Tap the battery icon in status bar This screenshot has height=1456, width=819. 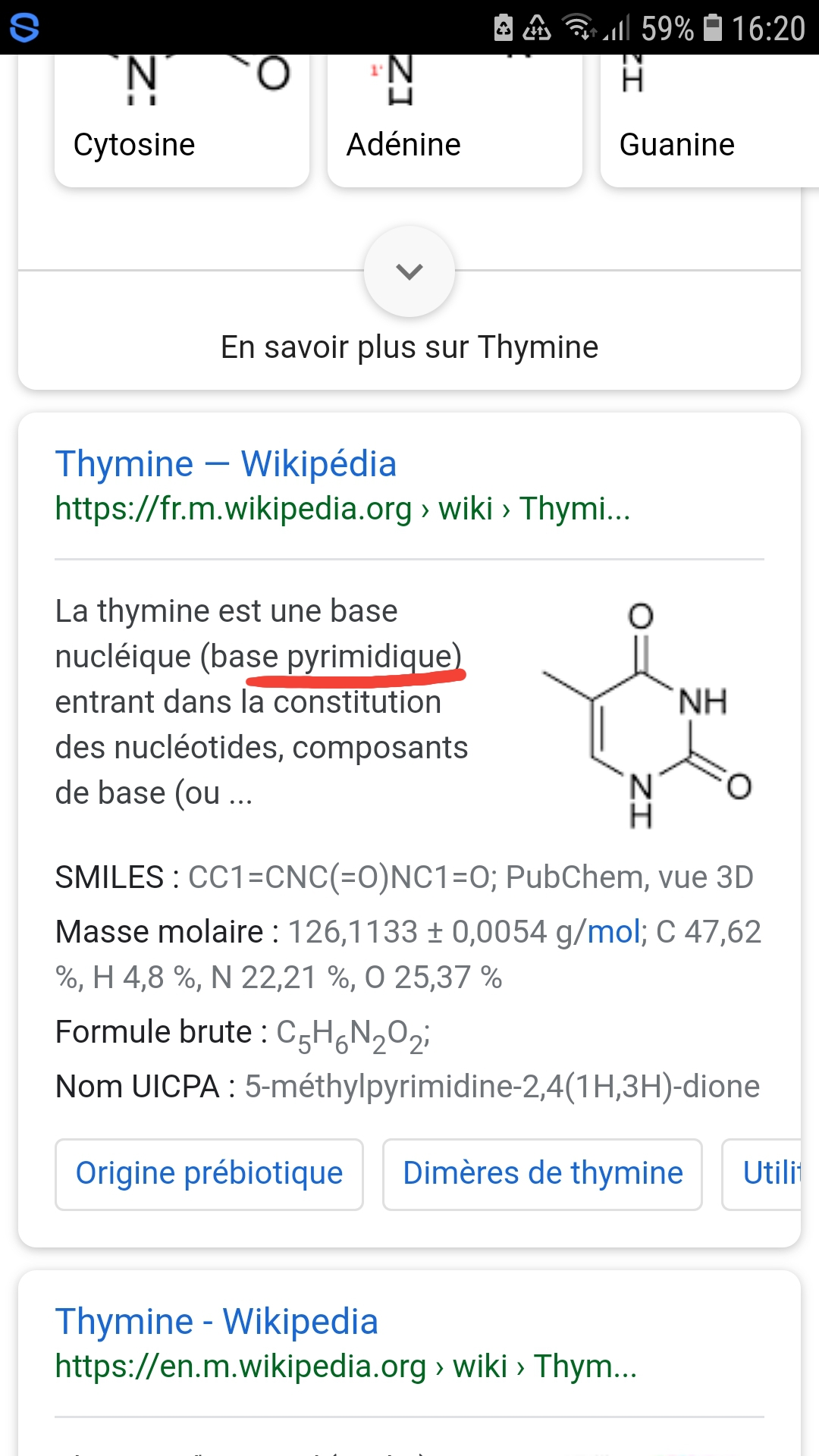click(712, 27)
